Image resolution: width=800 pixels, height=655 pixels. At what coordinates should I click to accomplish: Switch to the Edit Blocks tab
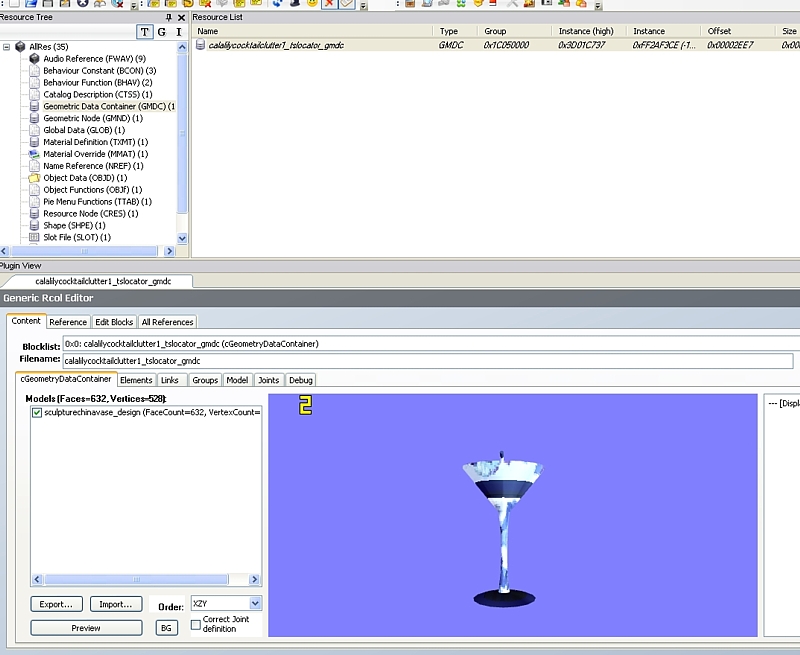click(x=114, y=322)
